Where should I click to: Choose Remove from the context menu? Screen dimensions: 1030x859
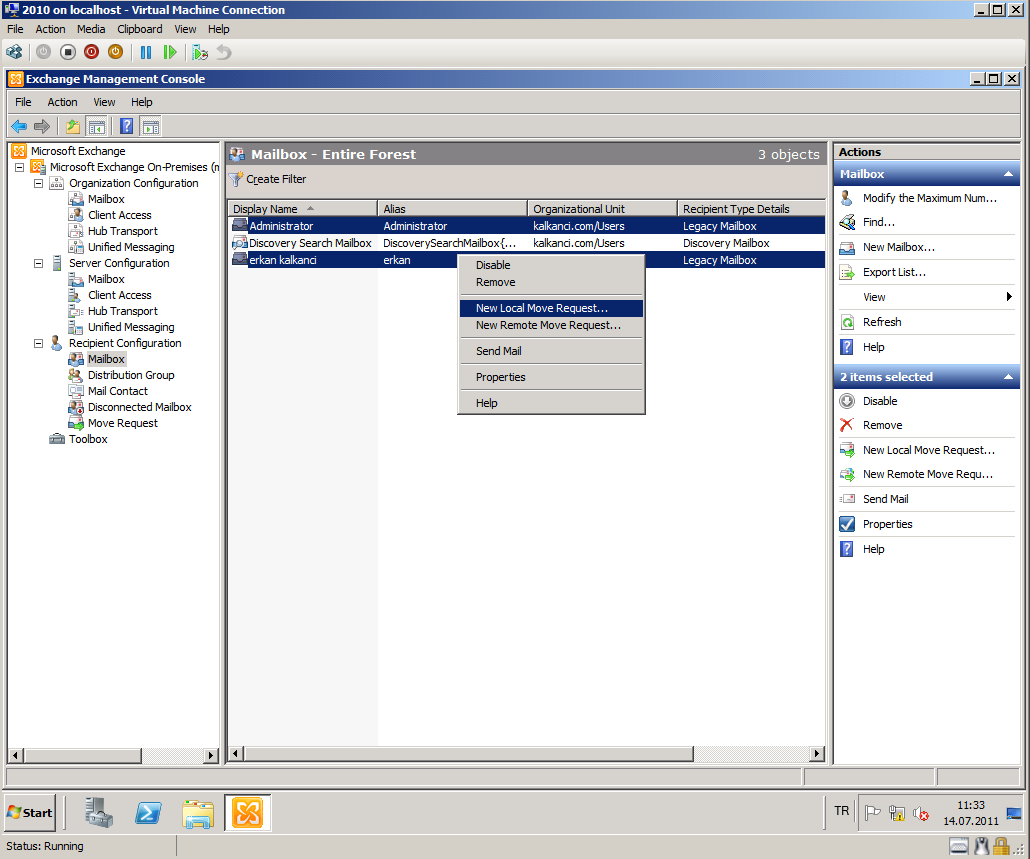(x=550, y=282)
